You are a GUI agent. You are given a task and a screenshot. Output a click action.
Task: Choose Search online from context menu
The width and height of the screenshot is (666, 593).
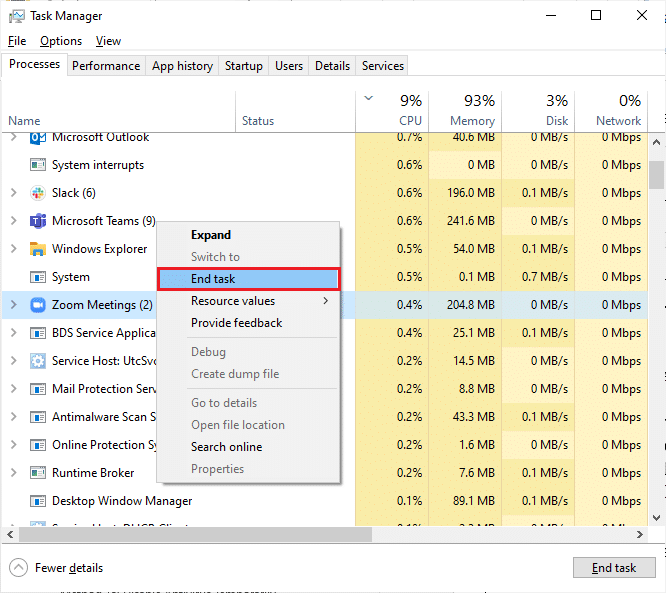click(x=227, y=447)
